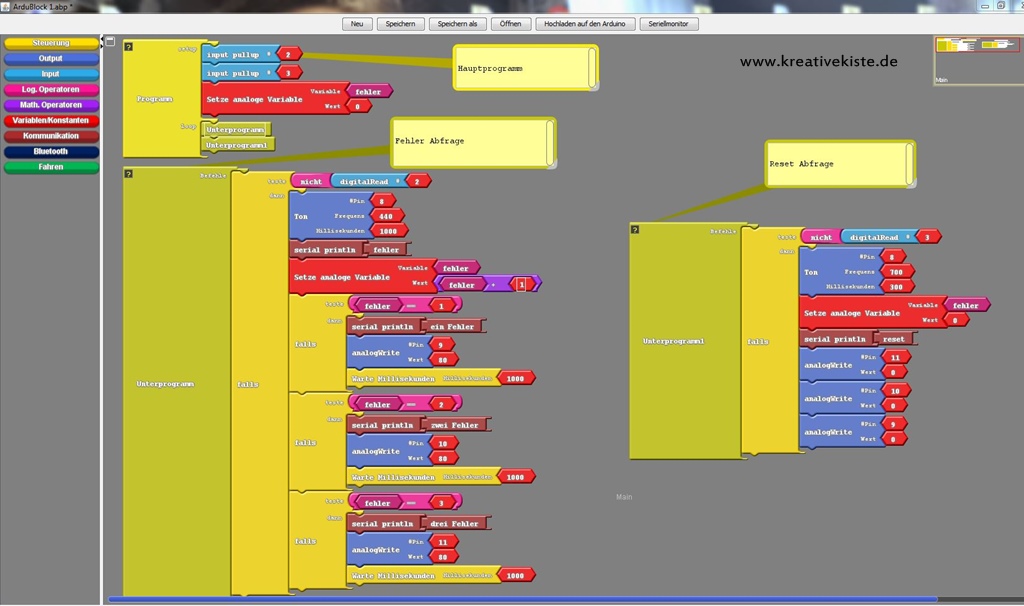Click Hochladen auf den Arduino
Viewport: 1024px width, 606px height.
(x=585, y=23)
